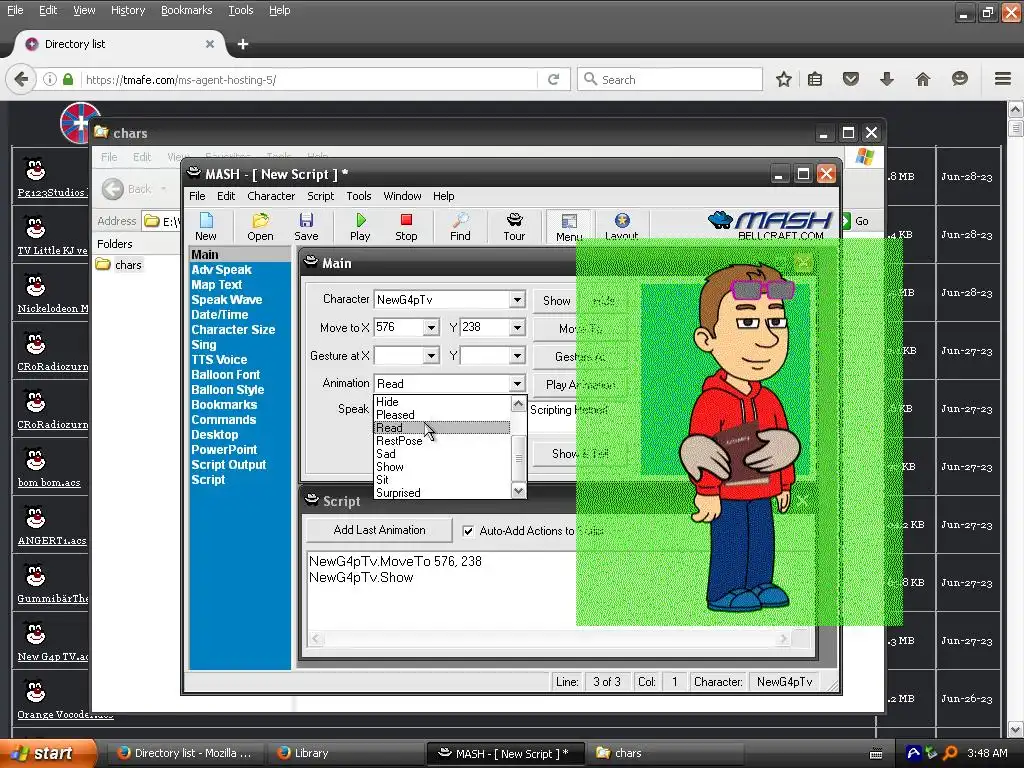1024x768 pixels.
Task: Bookmark this page with the star icon
Action: 784,80
